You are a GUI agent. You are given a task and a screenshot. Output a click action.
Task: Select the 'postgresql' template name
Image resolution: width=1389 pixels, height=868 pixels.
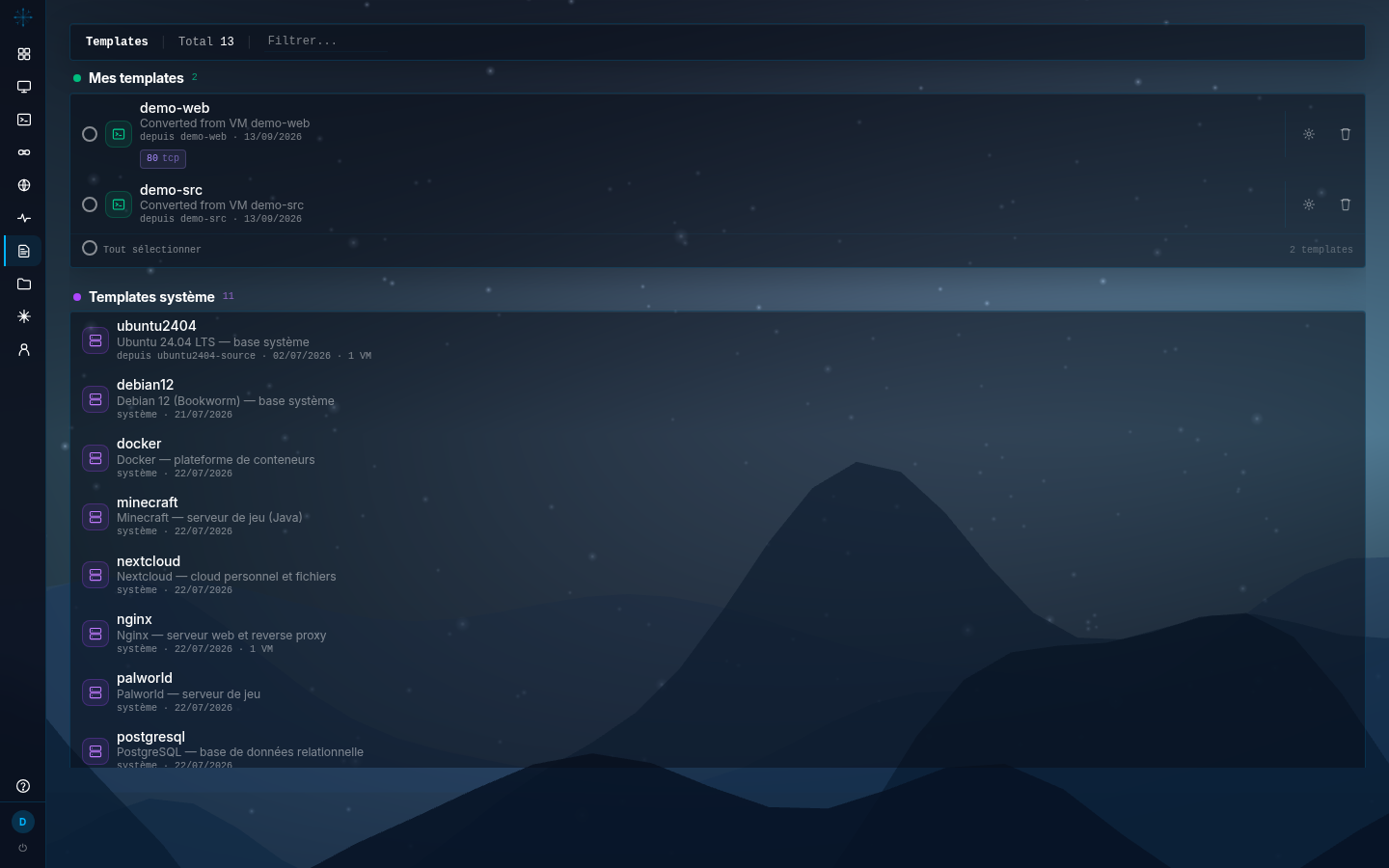click(x=150, y=737)
